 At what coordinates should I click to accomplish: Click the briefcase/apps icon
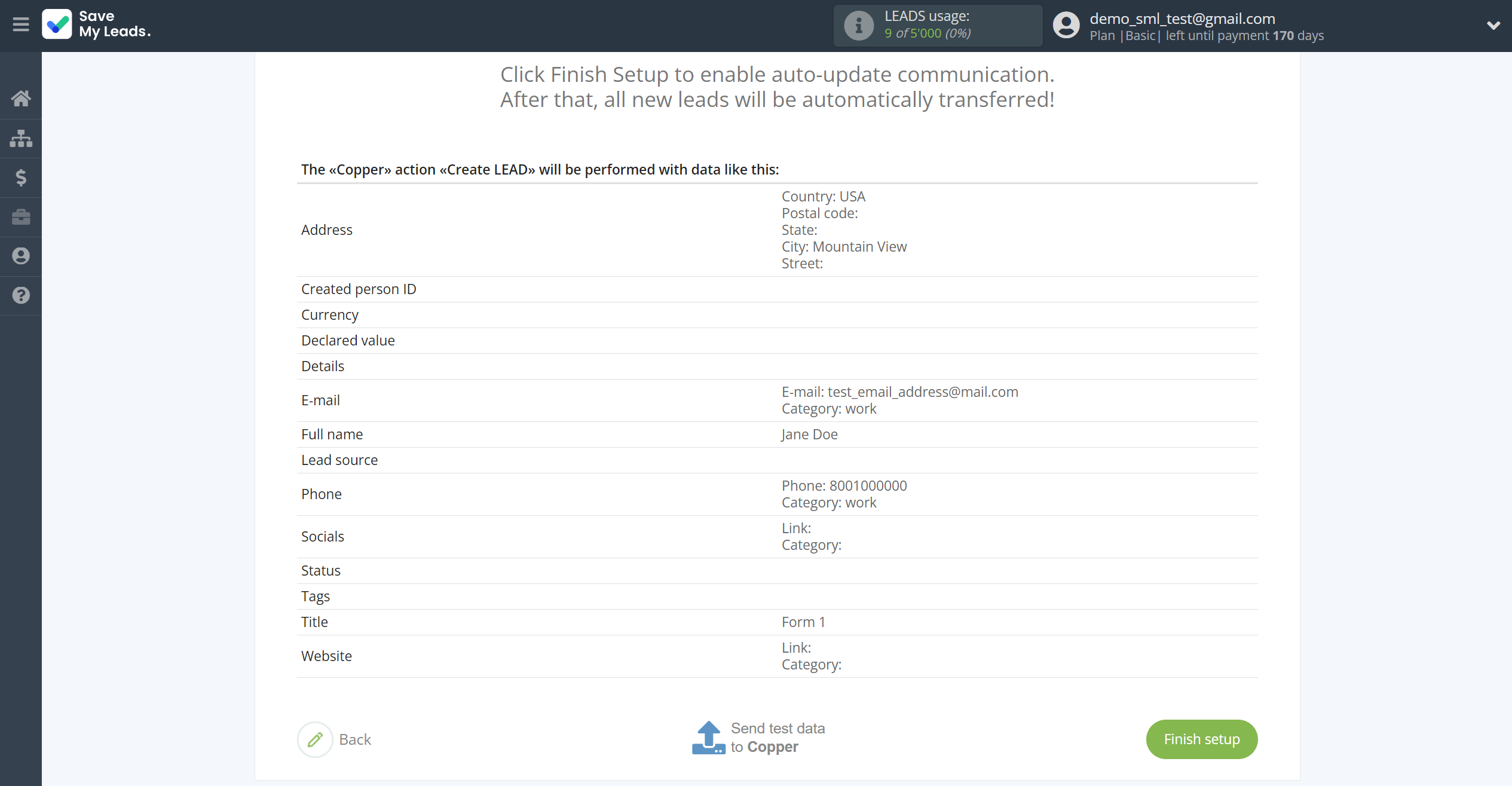tap(22, 217)
